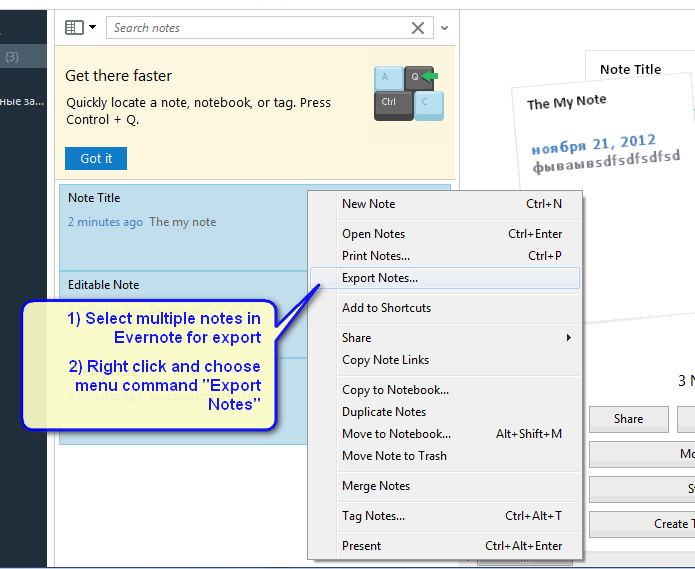Choose Copy Note Links menu entry
Viewport: 695px width, 569px height.
tap(445, 360)
